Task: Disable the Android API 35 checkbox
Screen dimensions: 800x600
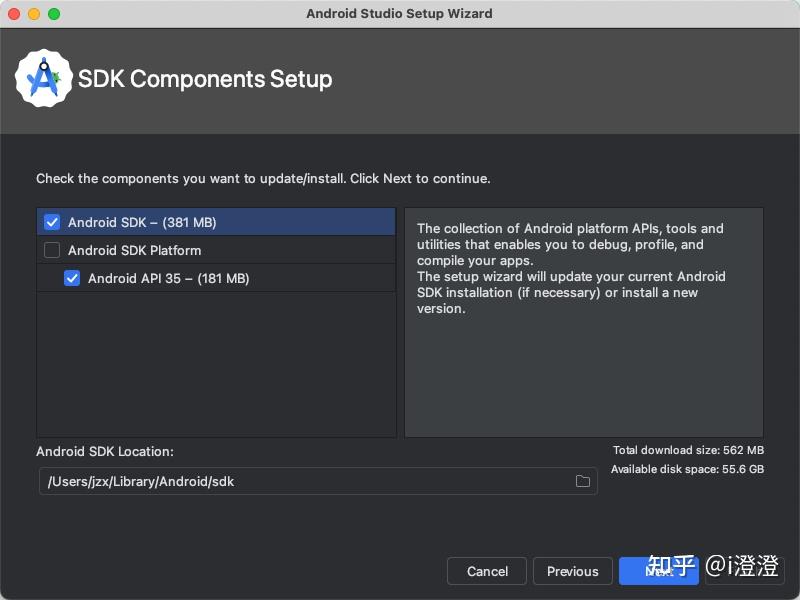Action: (x=71, y=278)
